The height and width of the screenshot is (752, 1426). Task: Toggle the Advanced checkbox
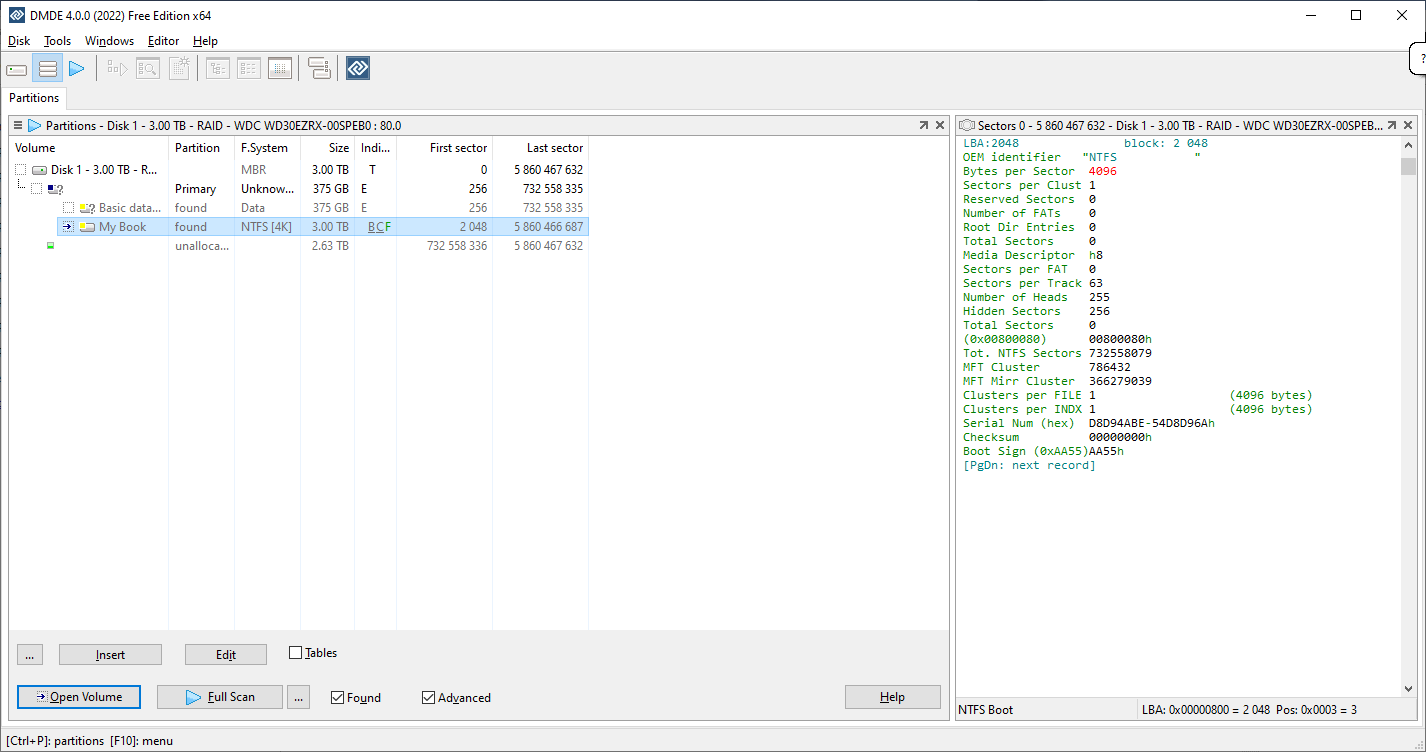(429, 698)
